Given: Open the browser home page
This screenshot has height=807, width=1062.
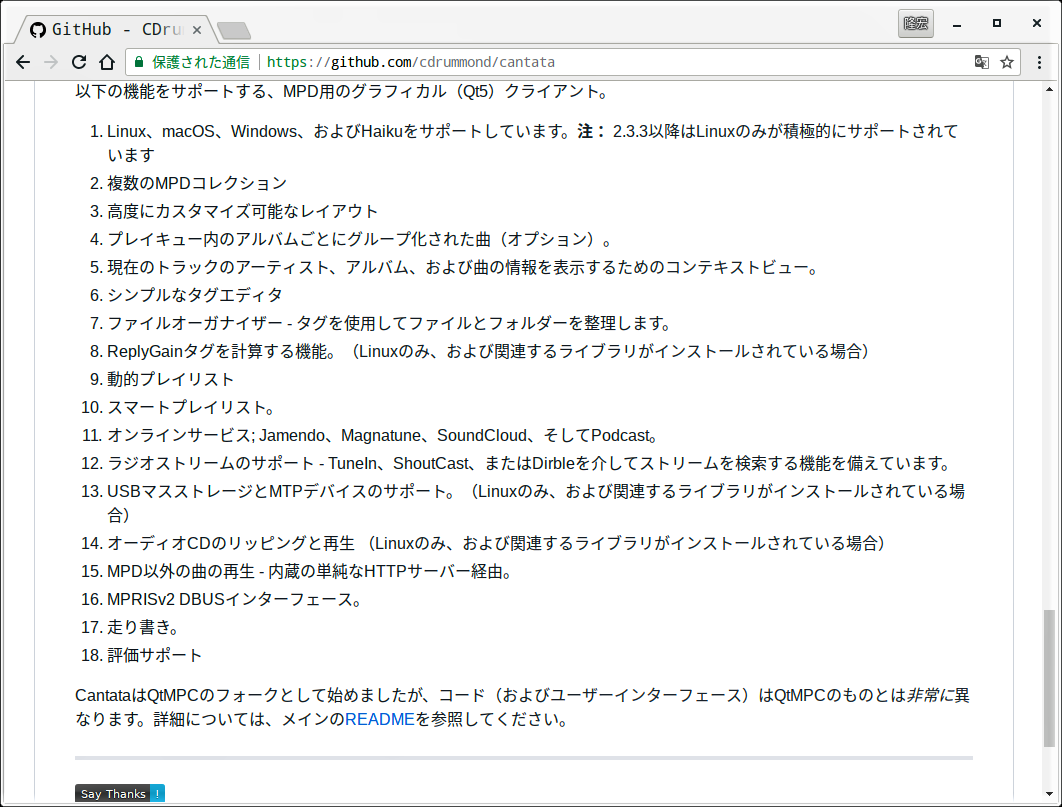Looking at the screenshot, I should click(107, 62).
